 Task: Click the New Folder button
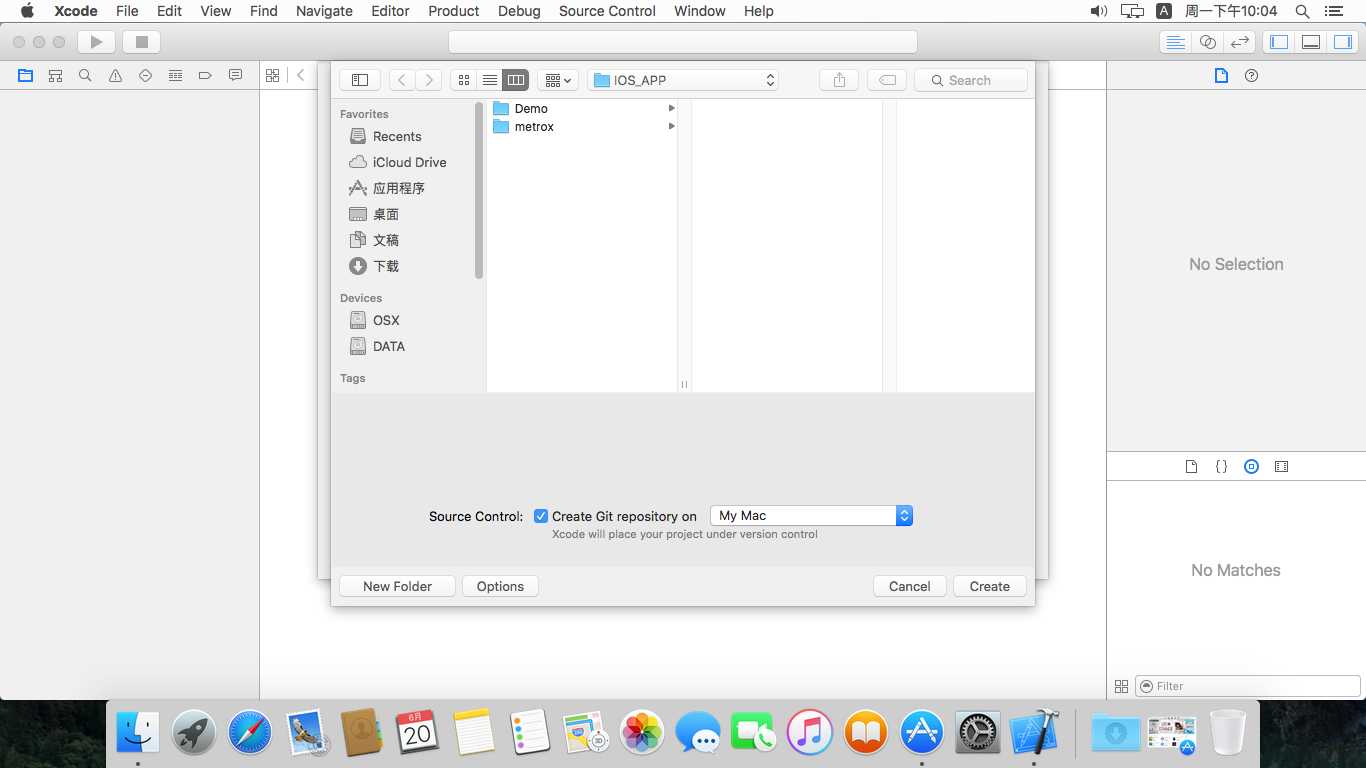397,586
